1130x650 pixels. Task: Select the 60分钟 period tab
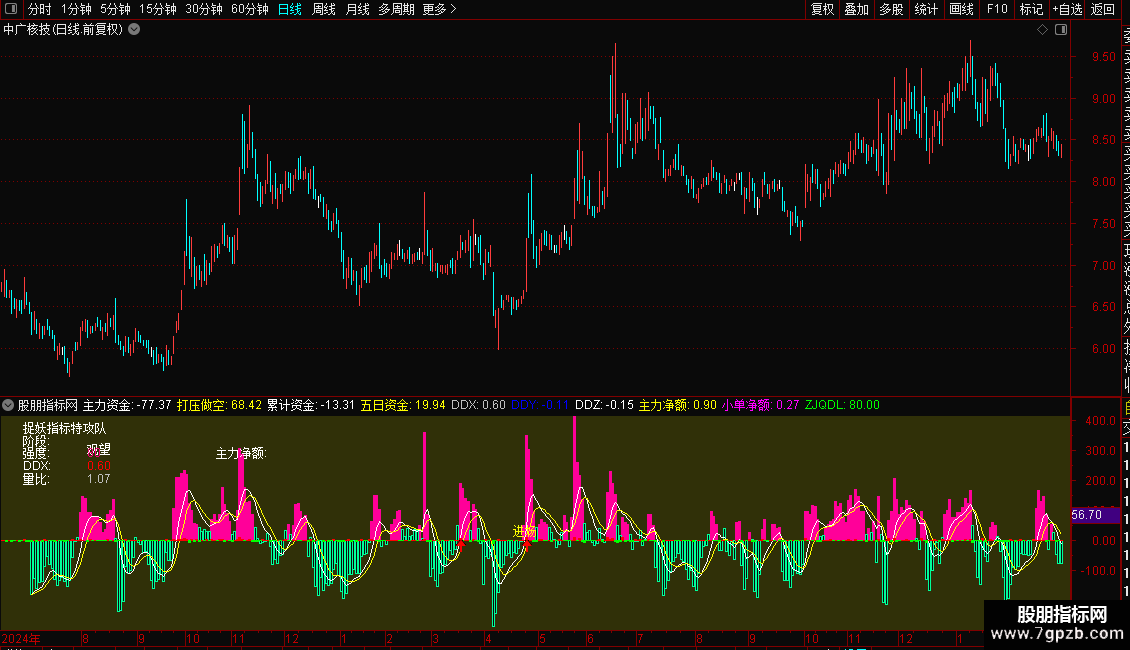(249, 10)
